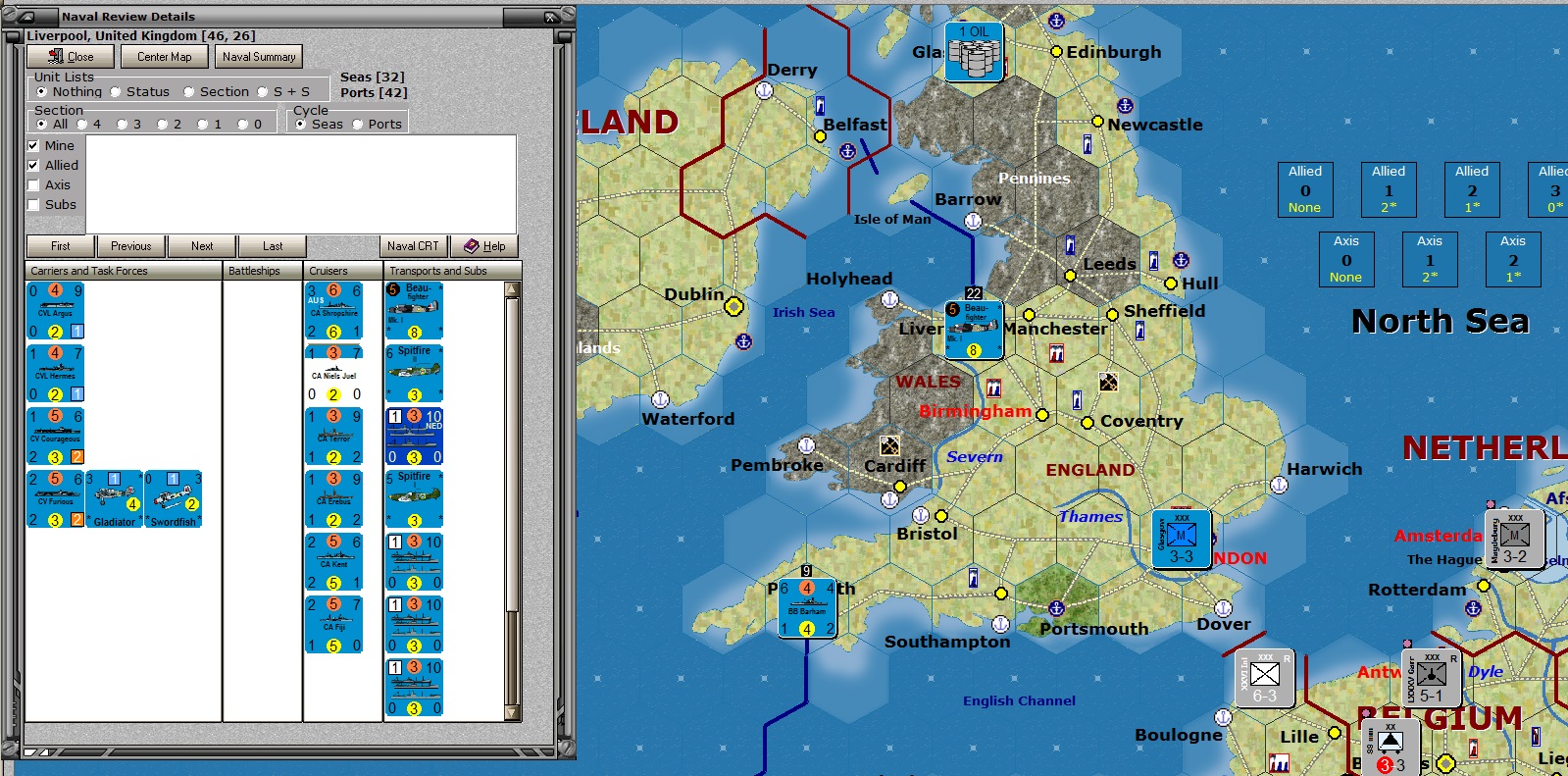The width and height of the screenshot is (1568, 776).
Task: Jump to the First entry
Action: 61,246
